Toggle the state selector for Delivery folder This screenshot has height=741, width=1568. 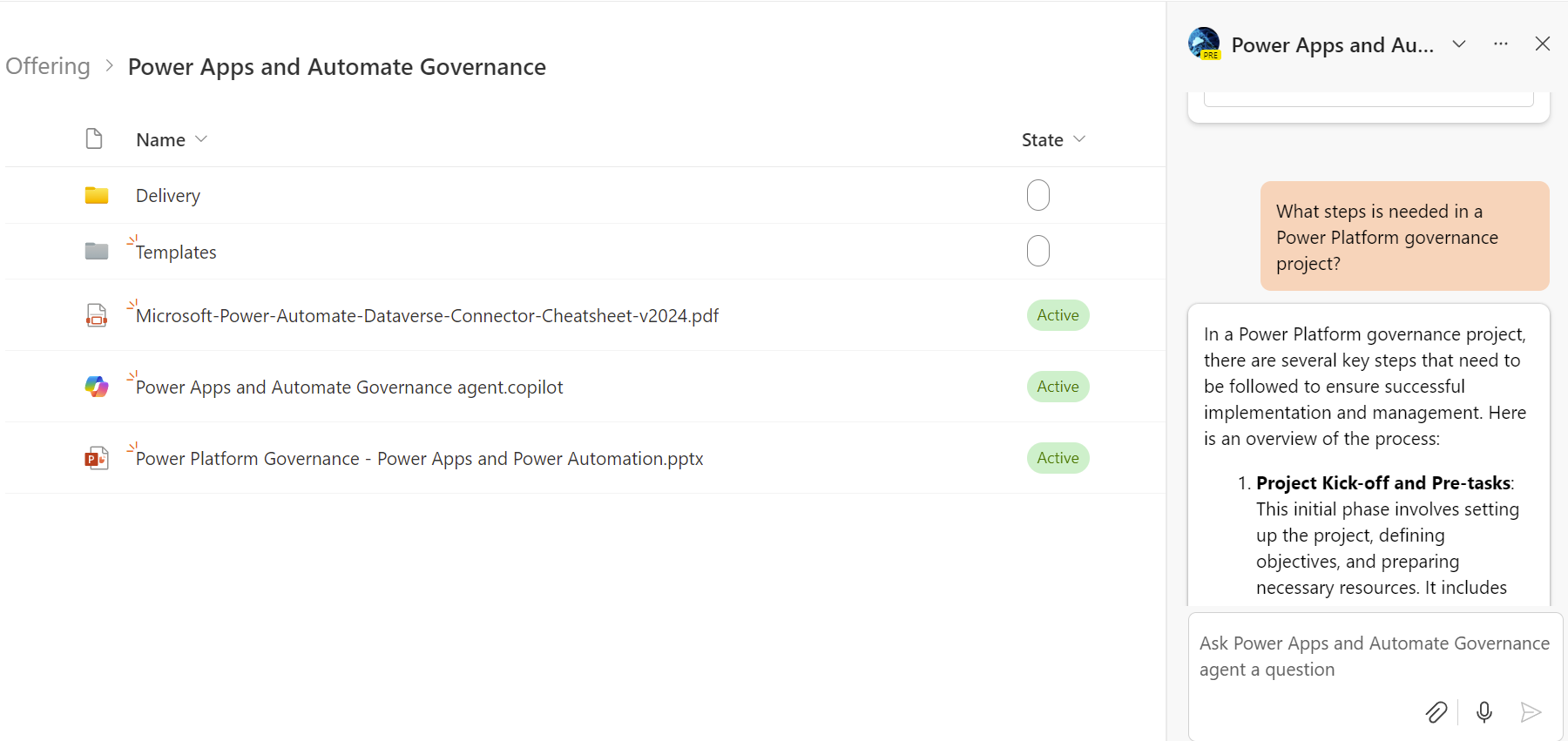[x=1037, y=195]
